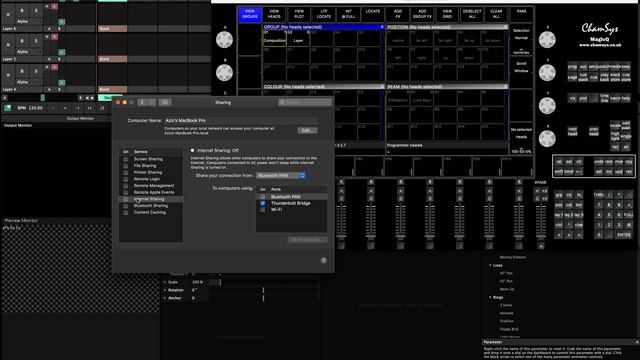640x360 pixels.
Task: Click the ADD FX soft button
Action: 398,14
